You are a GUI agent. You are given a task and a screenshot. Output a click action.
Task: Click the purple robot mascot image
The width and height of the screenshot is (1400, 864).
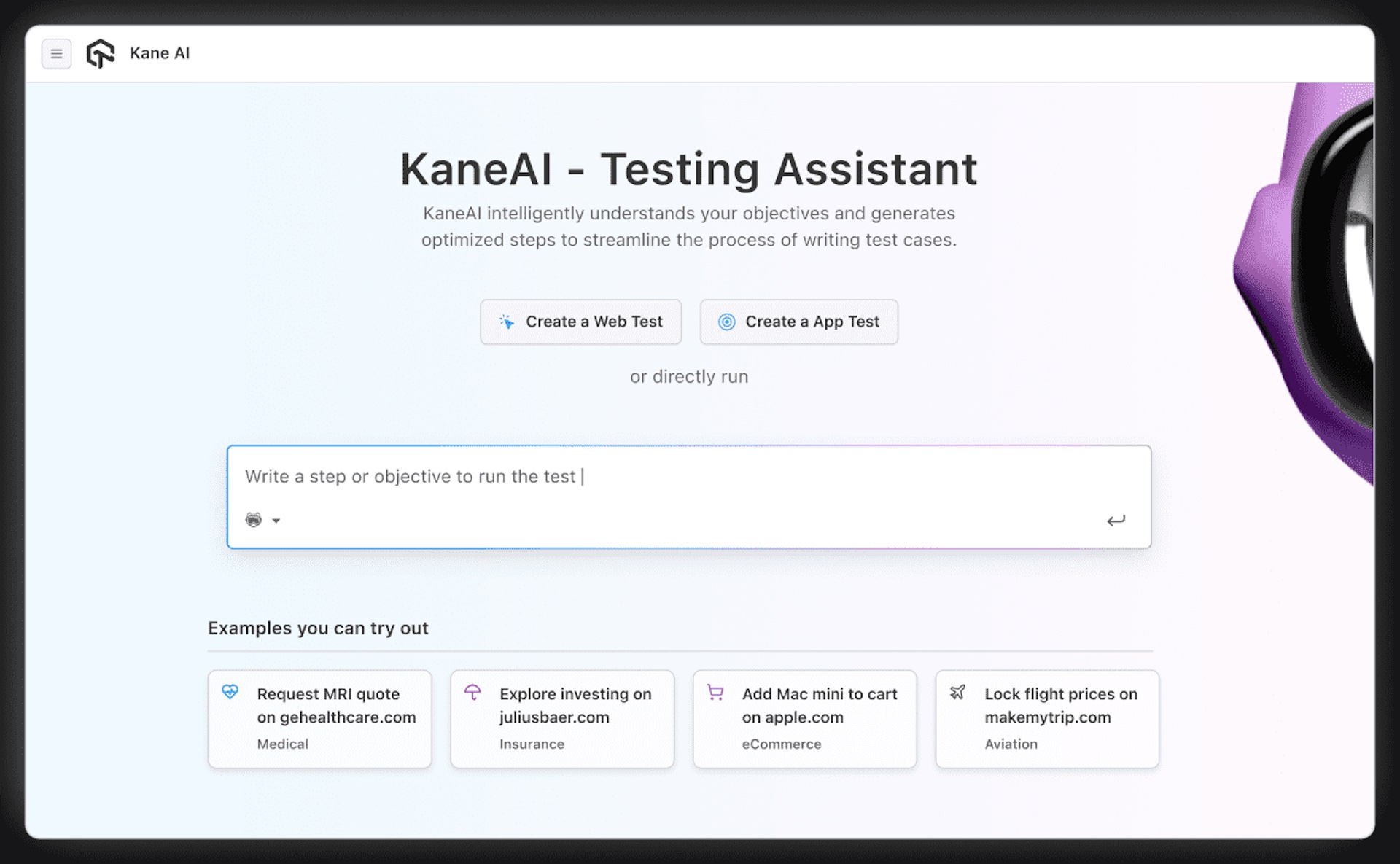(1305, 284)
